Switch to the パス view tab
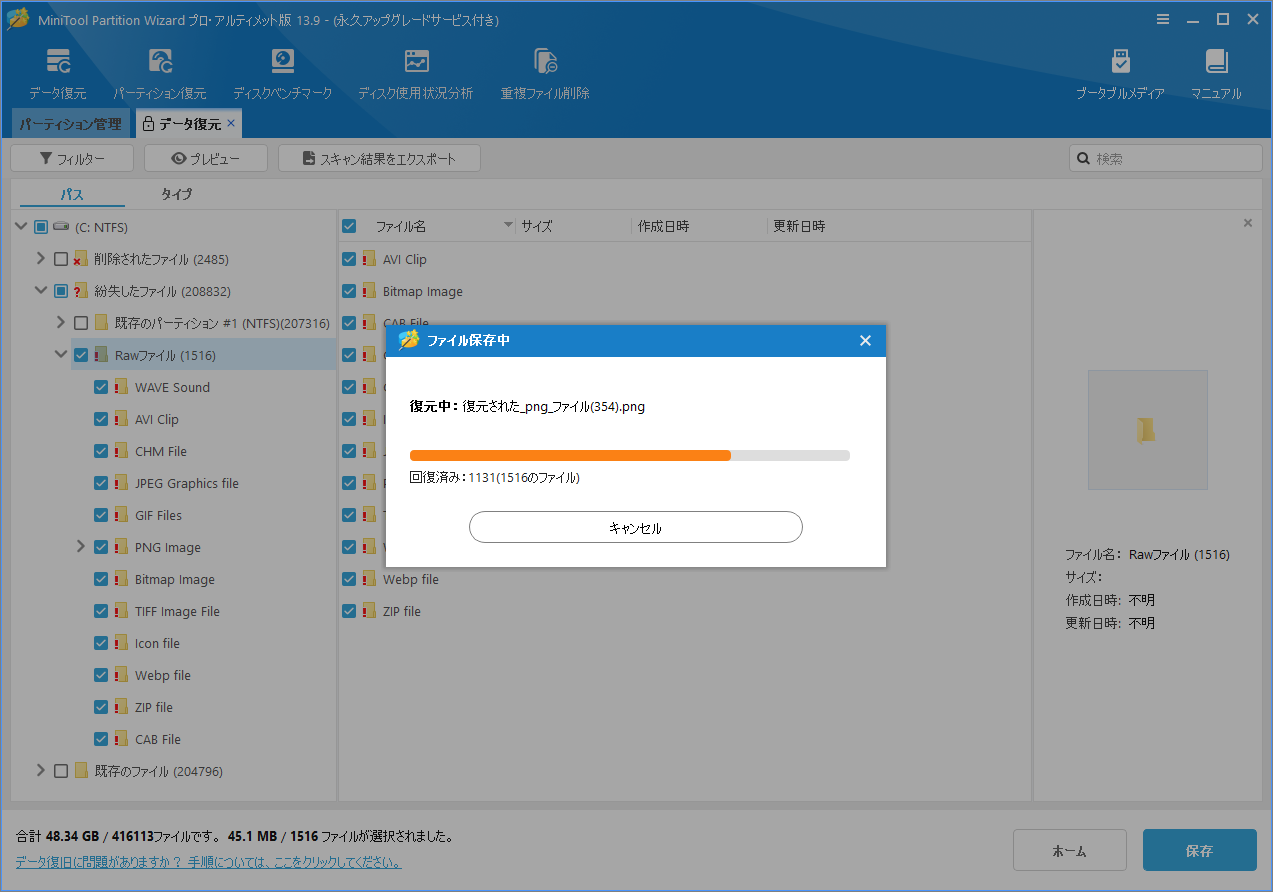 [72, 194]
